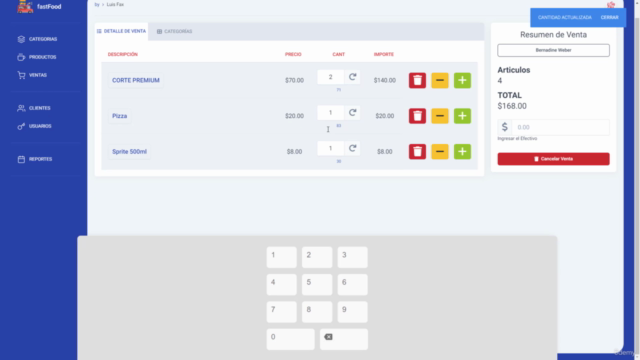Close the notification with CERRAR
The image size is (640, 360).
coord(609,18)
